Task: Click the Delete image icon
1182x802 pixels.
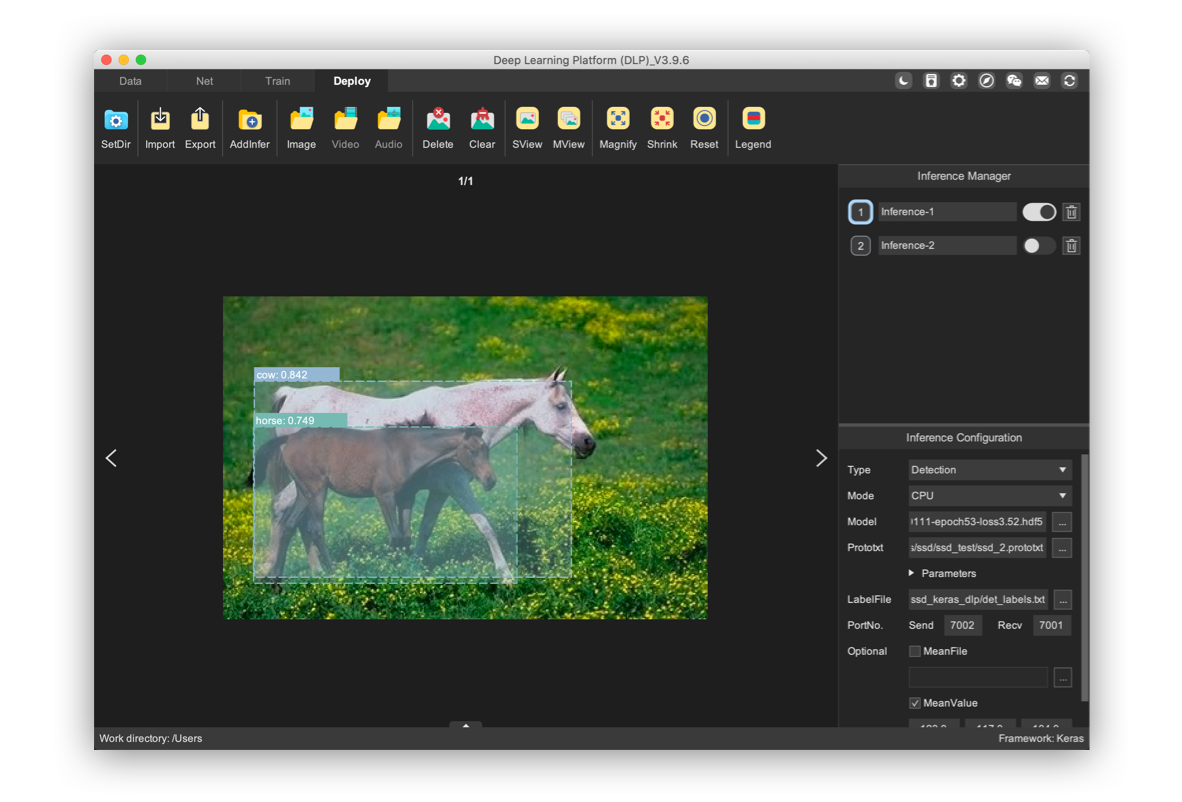Action: pyautogui.click(x=438, y=120)
